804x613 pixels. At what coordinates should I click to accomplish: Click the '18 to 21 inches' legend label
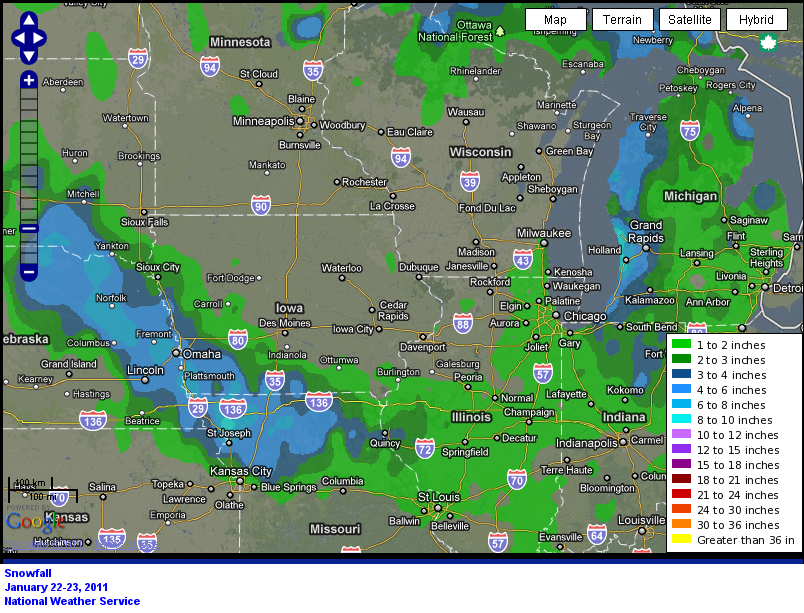(738, 480)
